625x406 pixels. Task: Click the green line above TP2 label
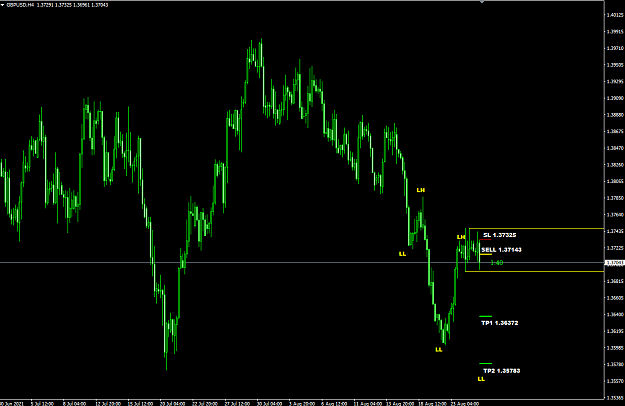[x=485, y=363]
